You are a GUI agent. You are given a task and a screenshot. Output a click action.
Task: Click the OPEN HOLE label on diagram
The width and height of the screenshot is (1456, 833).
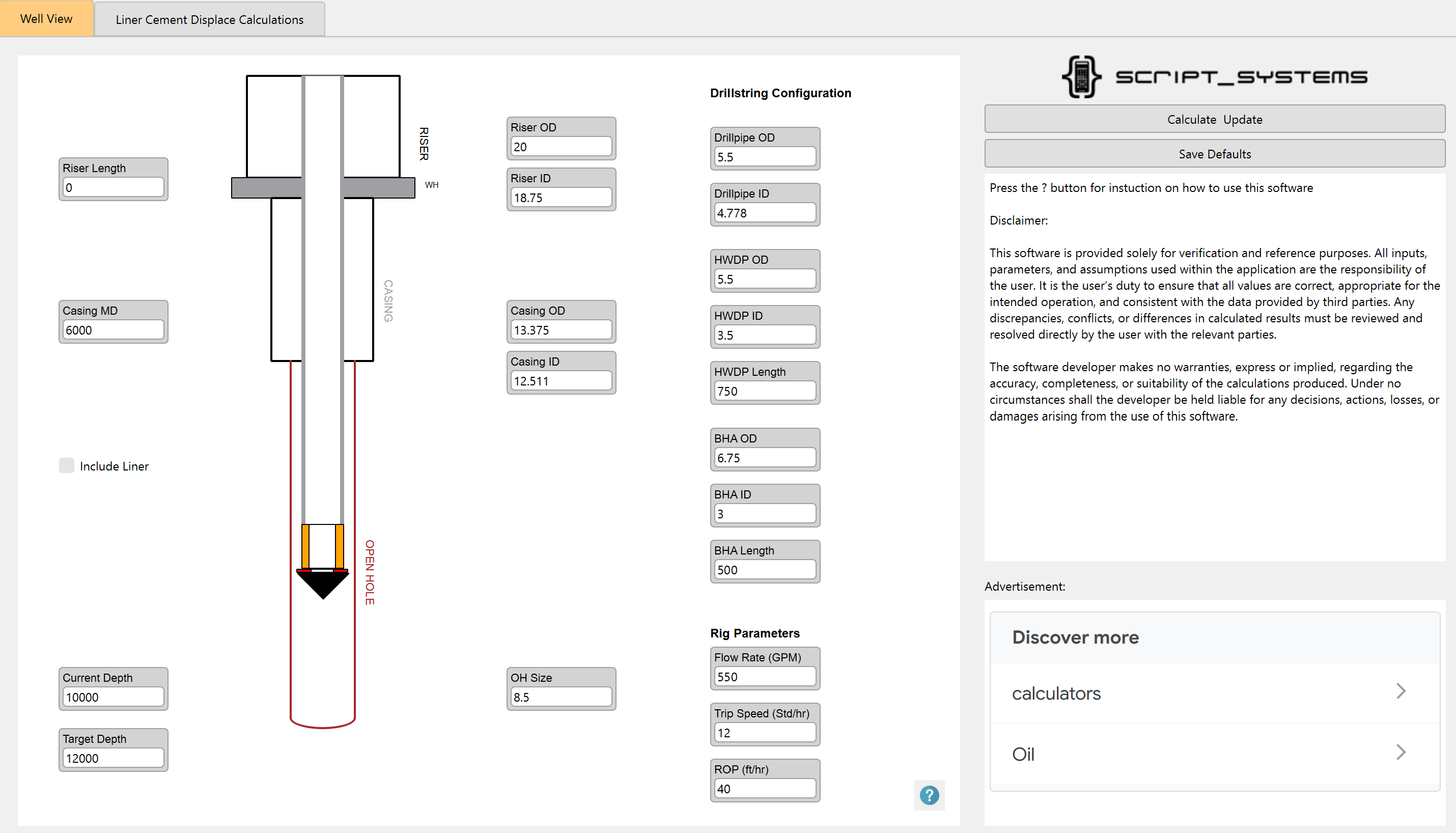click(x=369, y=572)
